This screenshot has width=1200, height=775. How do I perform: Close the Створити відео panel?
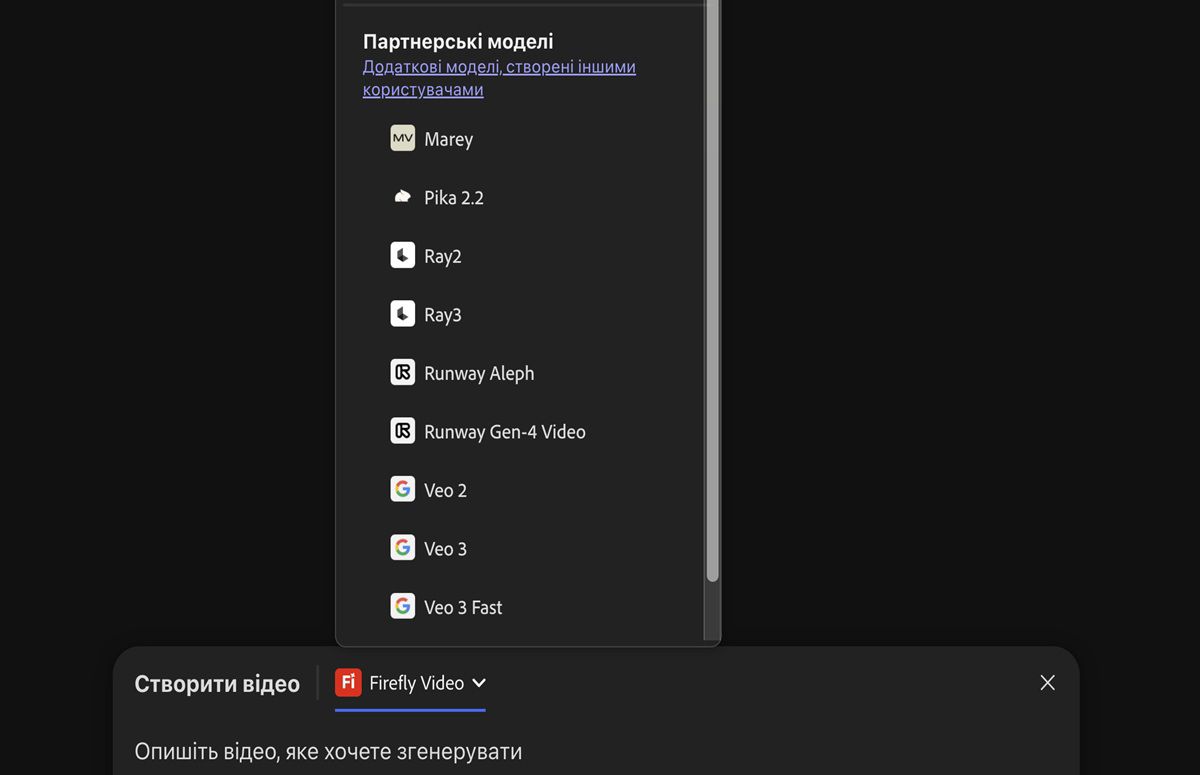(x=1047, y=683)
